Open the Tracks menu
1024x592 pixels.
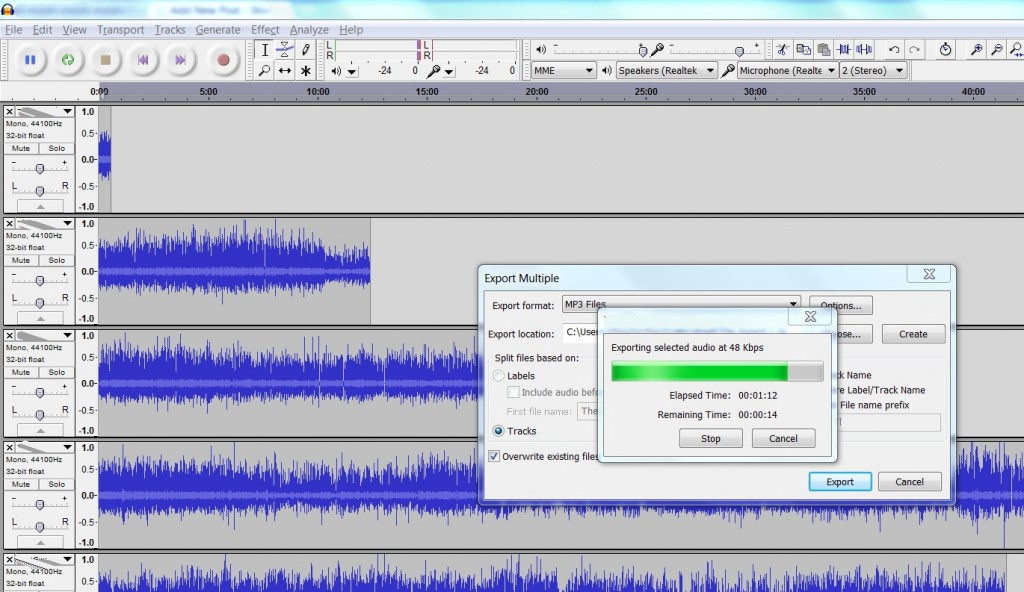(170, 29)
